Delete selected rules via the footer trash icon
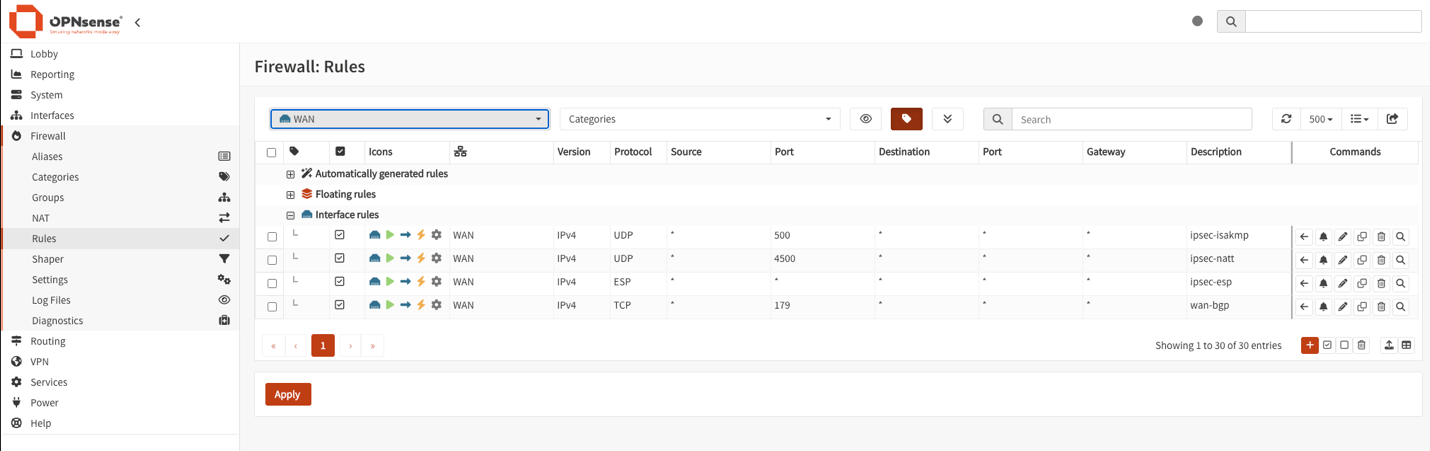 tap(1361, 345)
